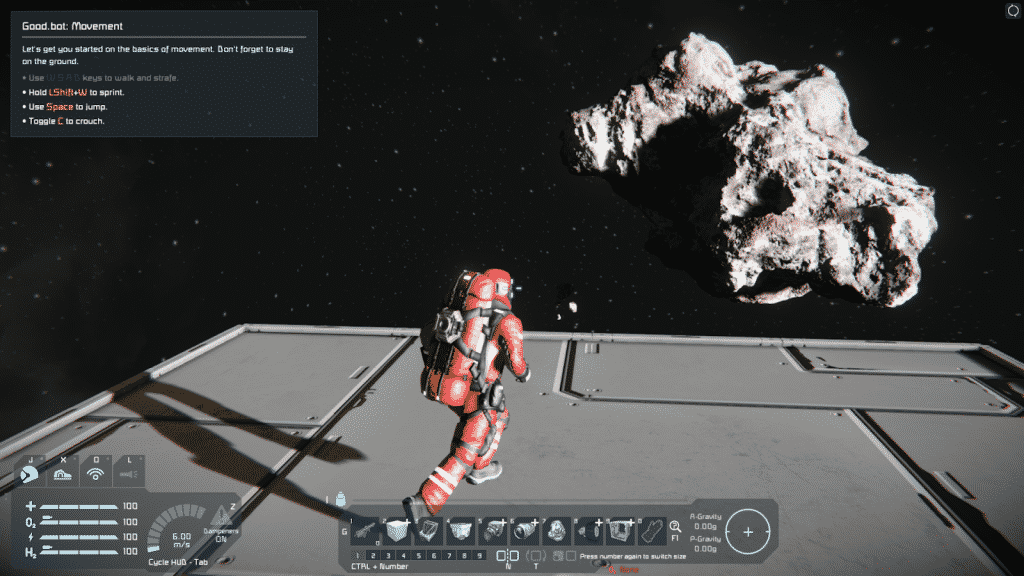The height and width of the screenshot is (576, 1024).
Task: Select the jetpack status icon
Action: (30, 473)
